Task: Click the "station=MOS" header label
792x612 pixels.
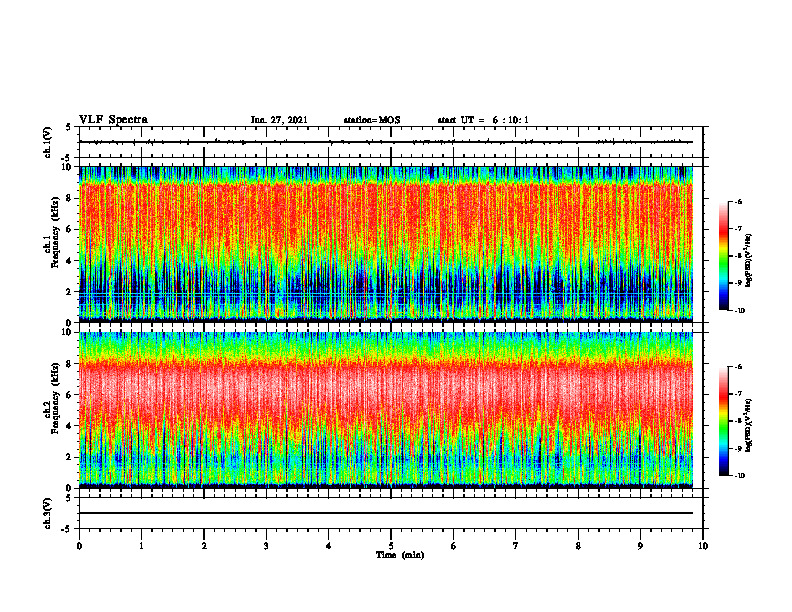Action: (x=372, y=120)
